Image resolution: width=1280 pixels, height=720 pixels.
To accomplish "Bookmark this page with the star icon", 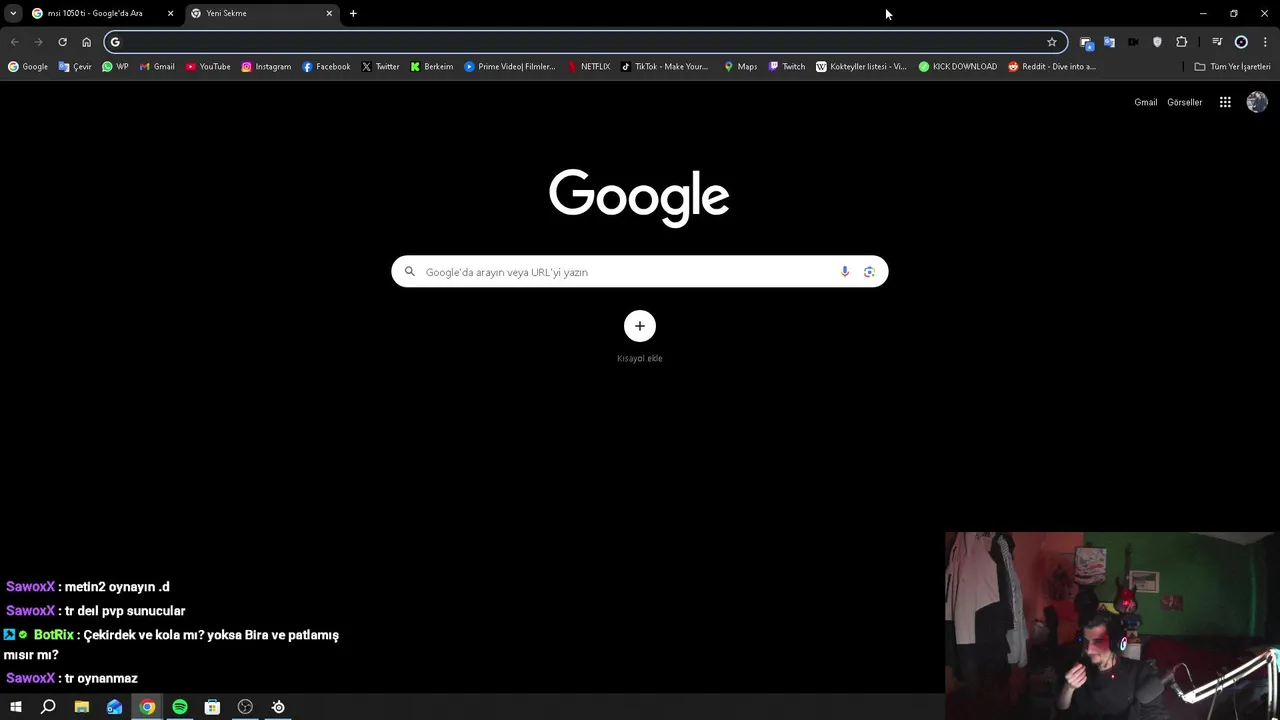I will click(x=1052, y=42).
